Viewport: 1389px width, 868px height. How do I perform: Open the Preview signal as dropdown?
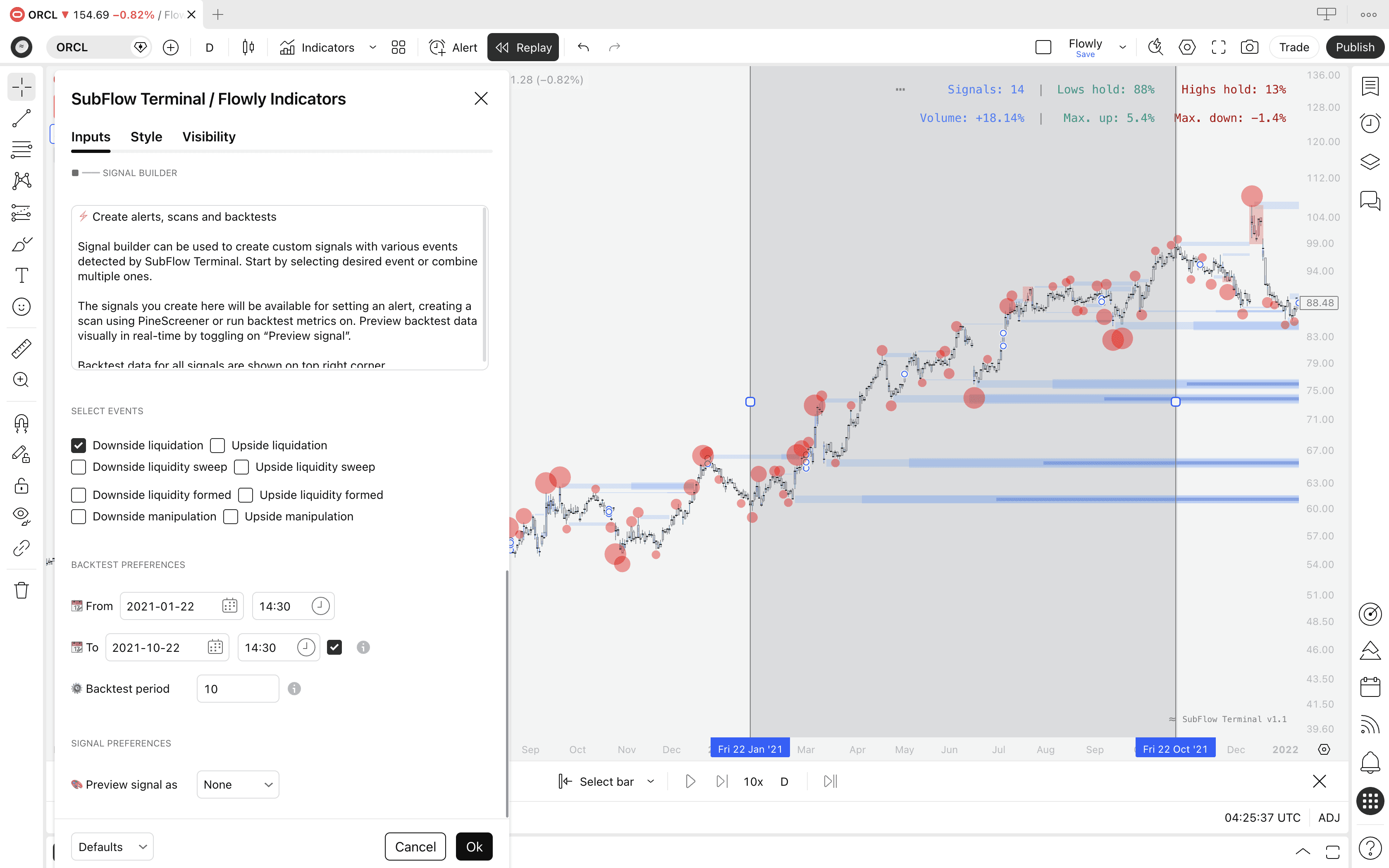[x=237, y=784]
